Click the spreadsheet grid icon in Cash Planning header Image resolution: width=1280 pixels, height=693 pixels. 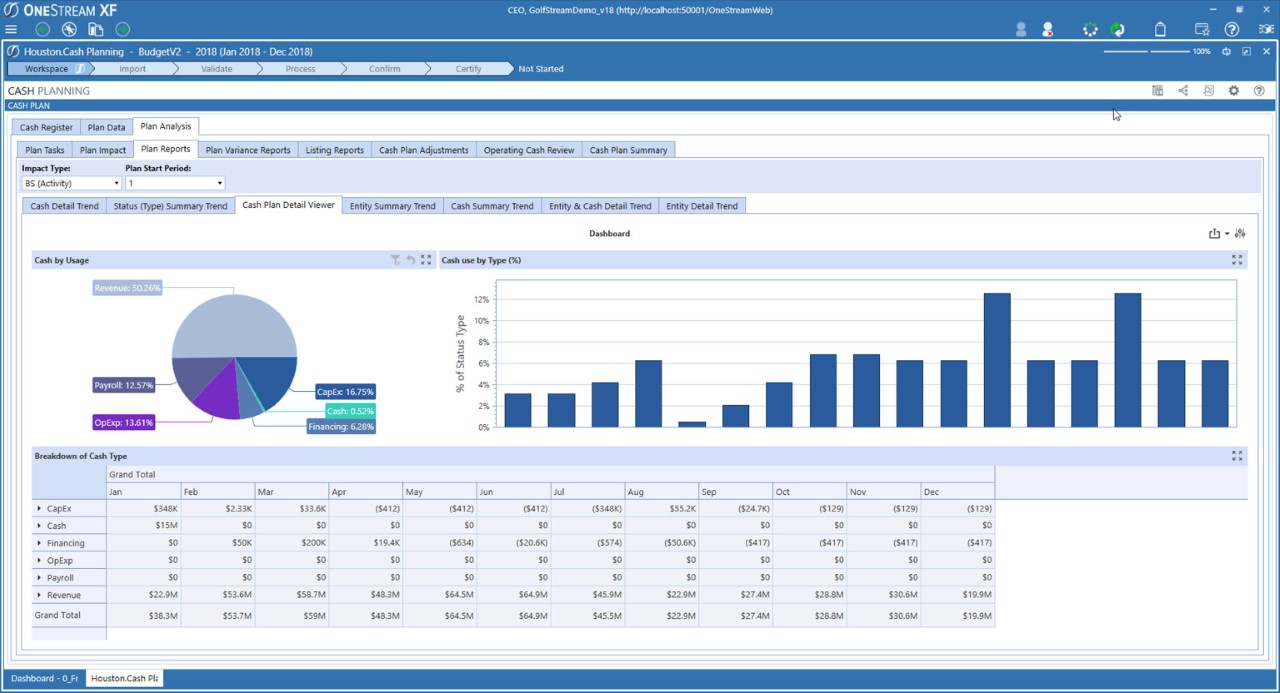coord(1157,91)
